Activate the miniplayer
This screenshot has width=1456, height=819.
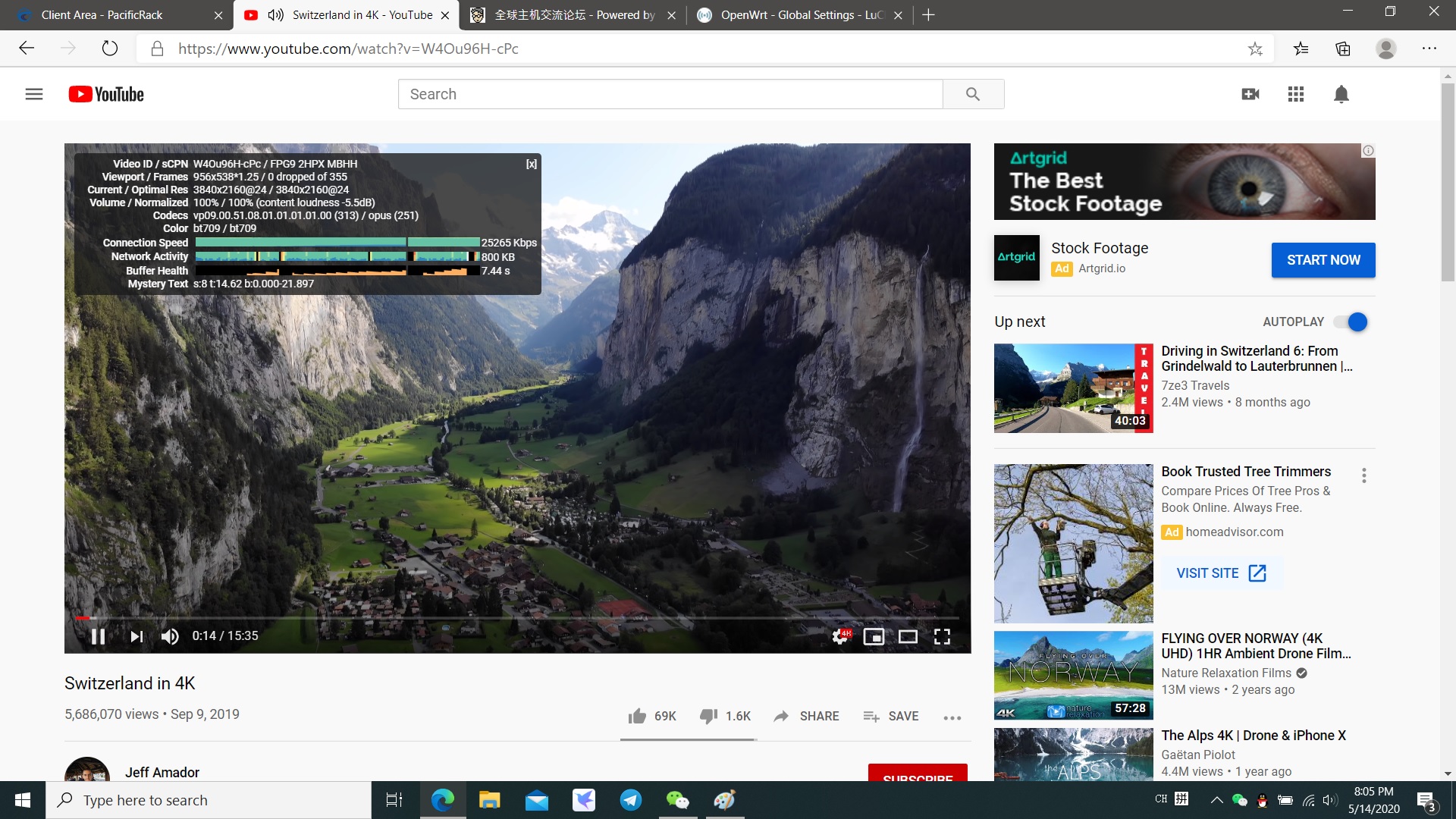(x=874, y=636)
